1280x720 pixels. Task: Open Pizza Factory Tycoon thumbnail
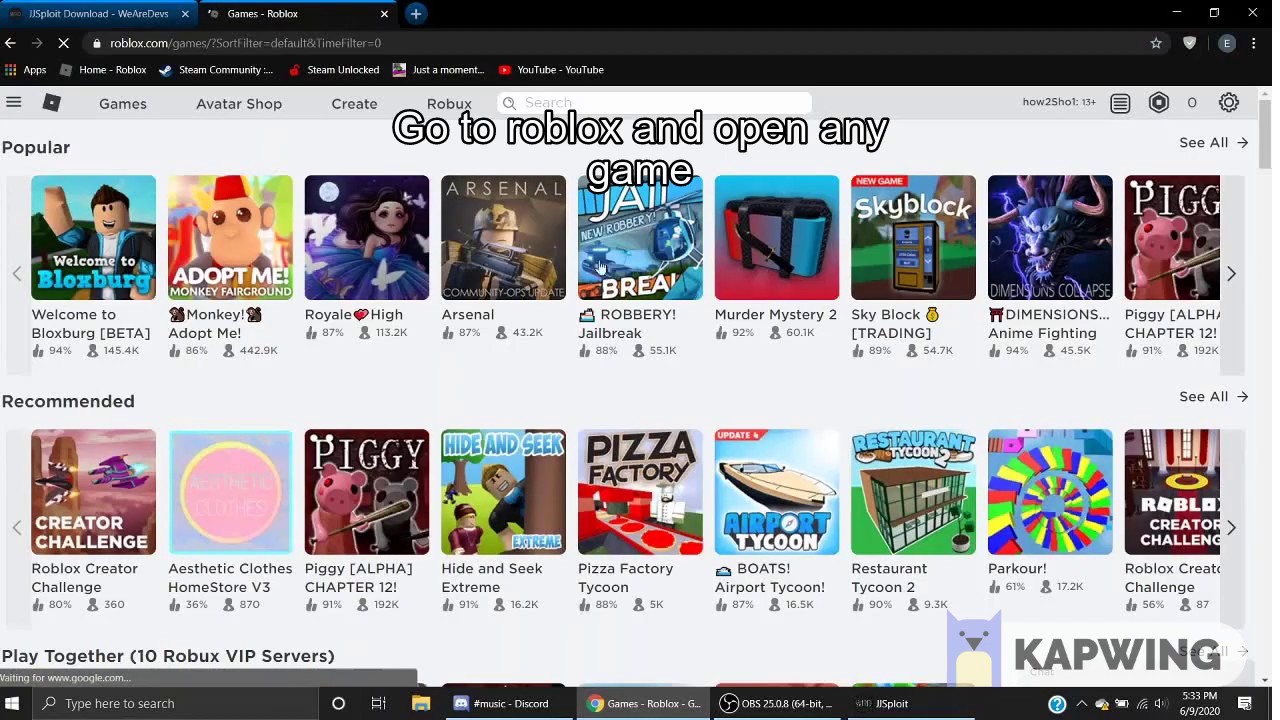tap(640, 491)
